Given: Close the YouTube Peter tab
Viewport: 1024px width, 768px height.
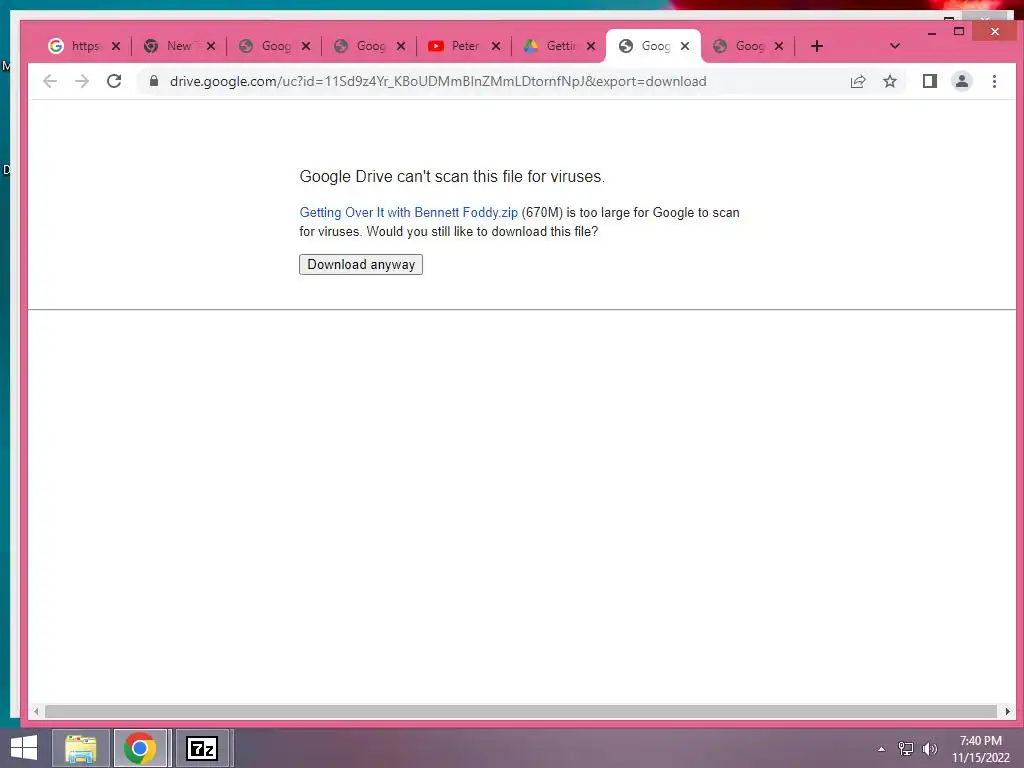Looking at the screenshot, I should click(x=496, y=46).
